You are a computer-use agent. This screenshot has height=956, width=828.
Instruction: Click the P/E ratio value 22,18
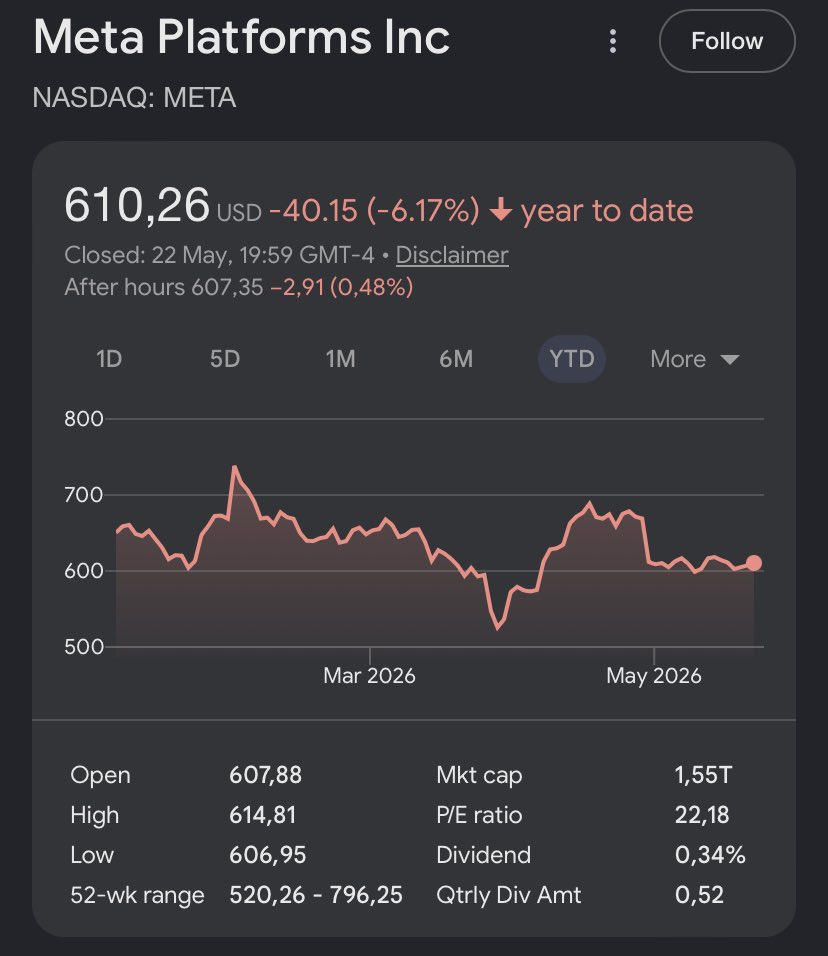[x=702, y=815]
